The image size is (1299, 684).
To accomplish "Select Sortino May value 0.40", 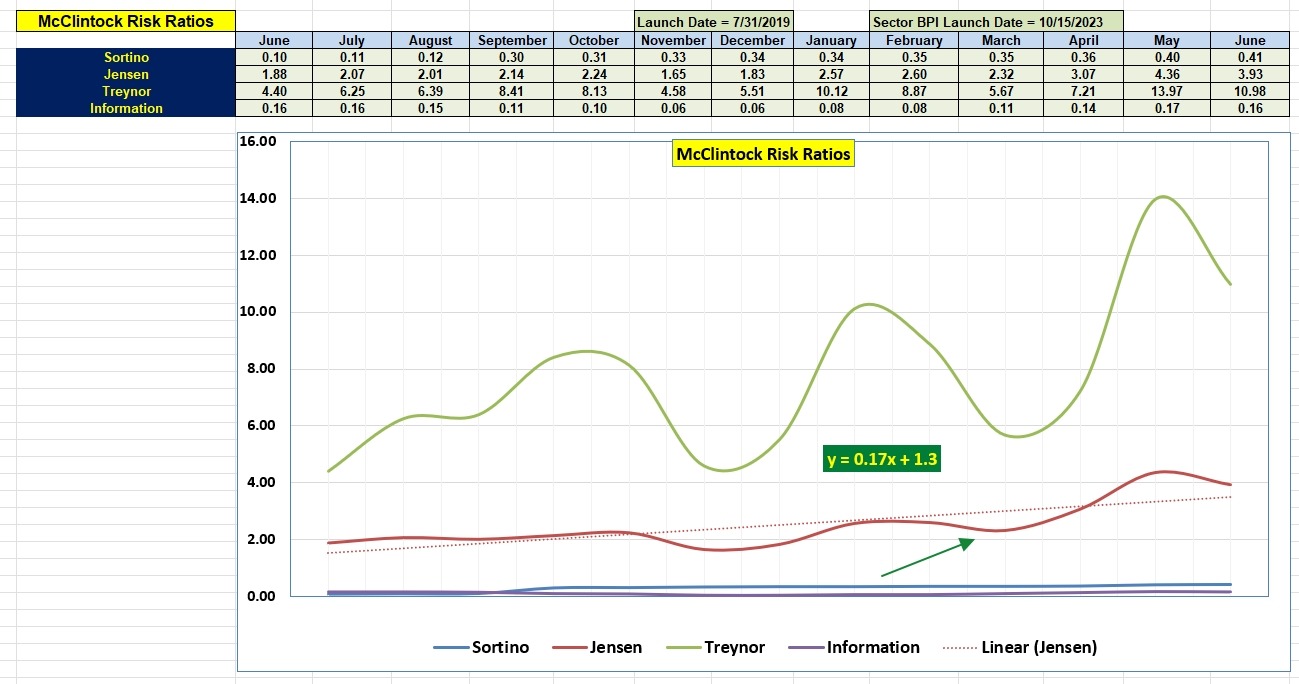I will 1166,58.
